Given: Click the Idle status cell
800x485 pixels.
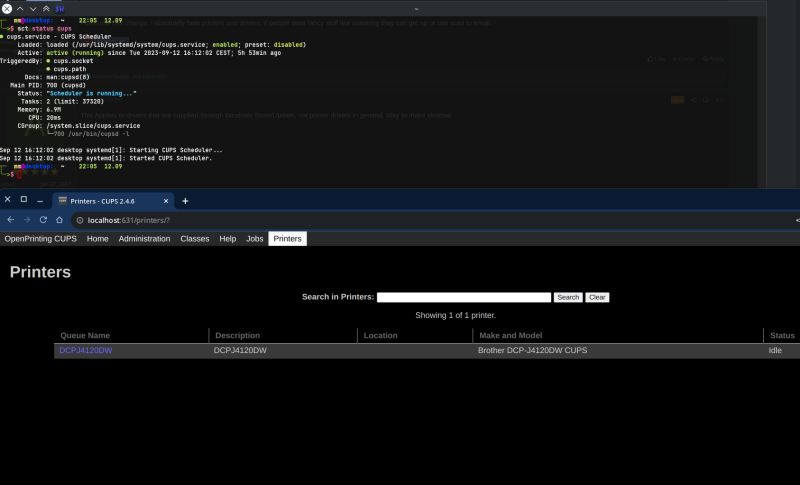Looking at the screenshot, I should click(x=775, y=350).
